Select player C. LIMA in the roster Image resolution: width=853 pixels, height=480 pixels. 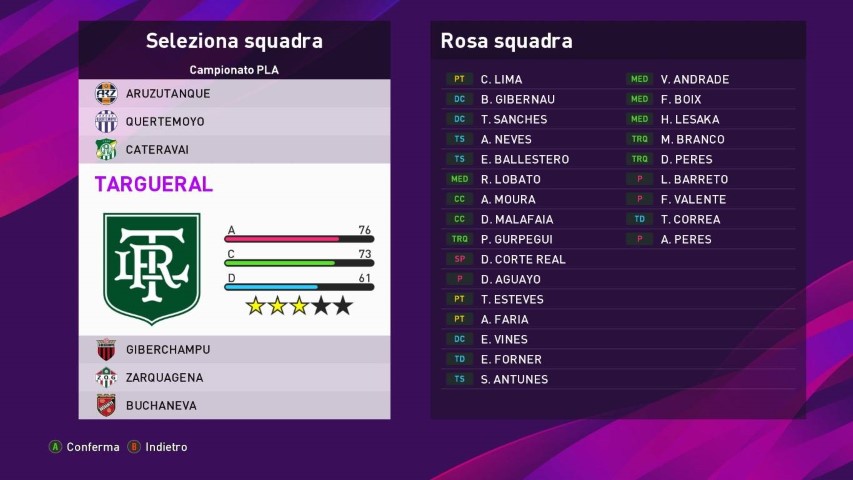(x=501, y=79)
